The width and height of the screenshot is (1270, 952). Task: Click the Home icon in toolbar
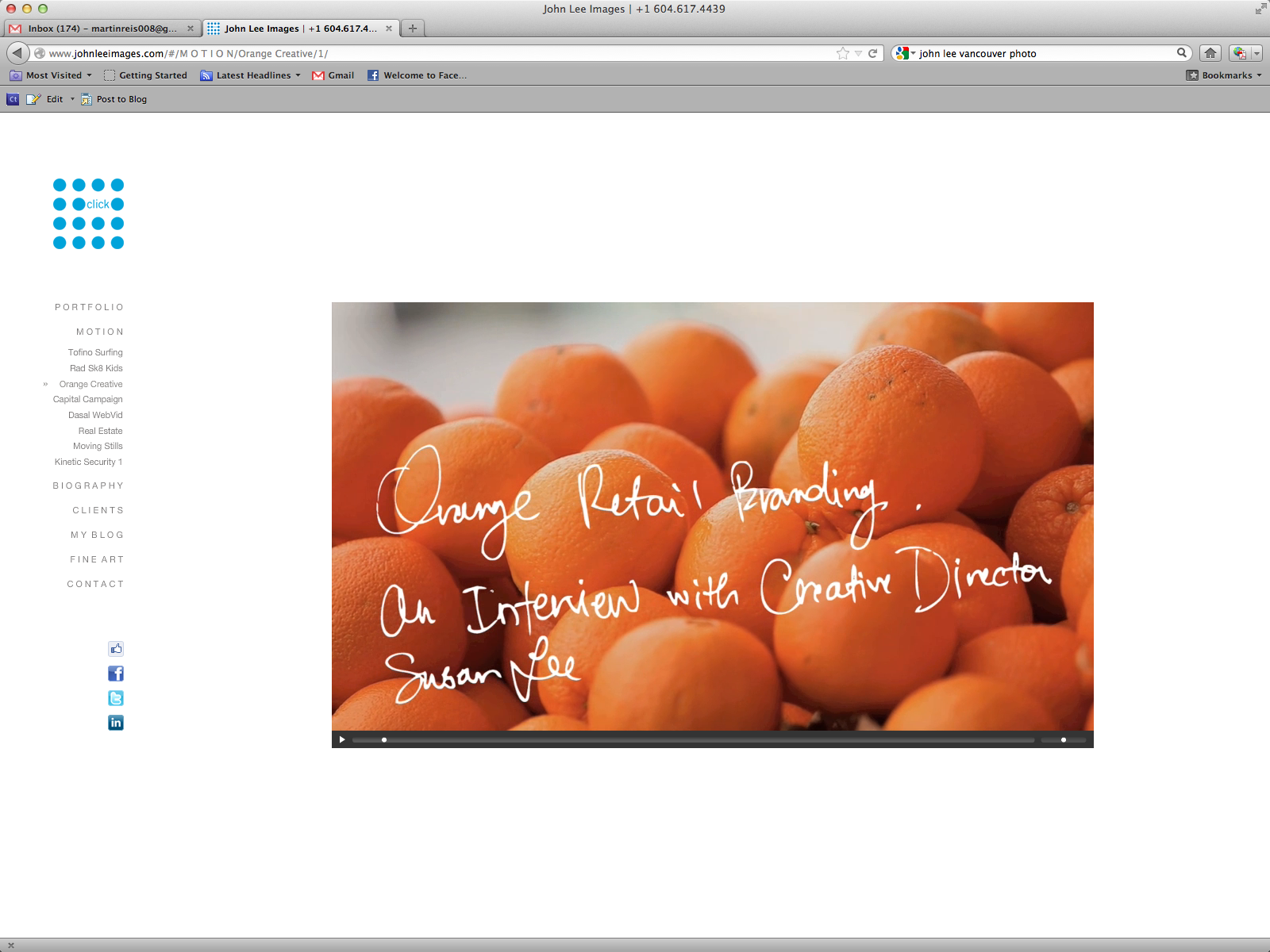click(x=1210, y=53)
